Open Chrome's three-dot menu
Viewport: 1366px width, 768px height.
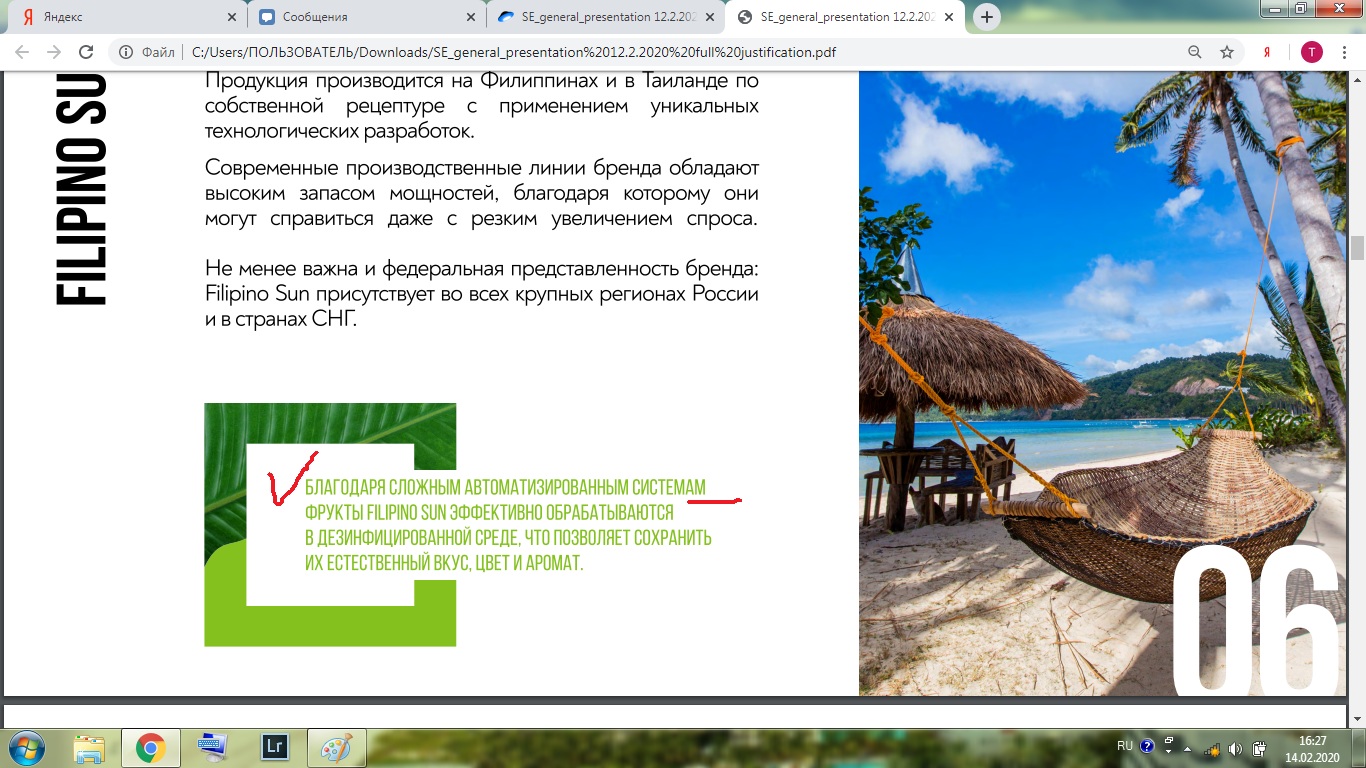1342,52
